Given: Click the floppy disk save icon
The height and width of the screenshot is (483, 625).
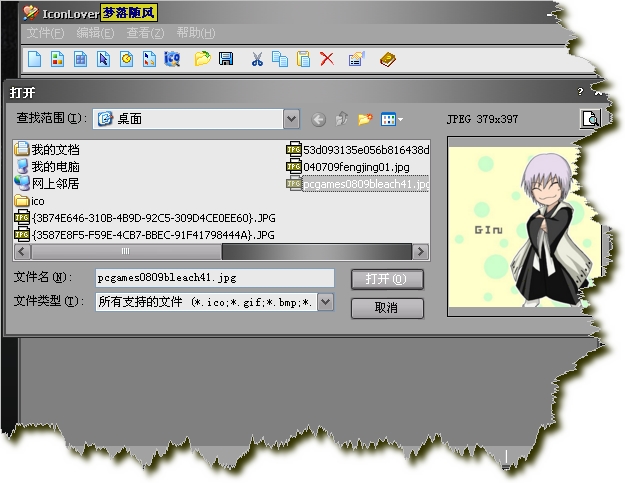Looking at the screenshot, I should tap(226, 59).
